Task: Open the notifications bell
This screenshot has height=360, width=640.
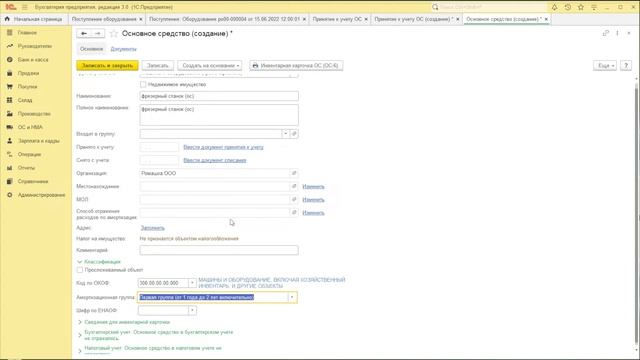Action: coord(554,7)
